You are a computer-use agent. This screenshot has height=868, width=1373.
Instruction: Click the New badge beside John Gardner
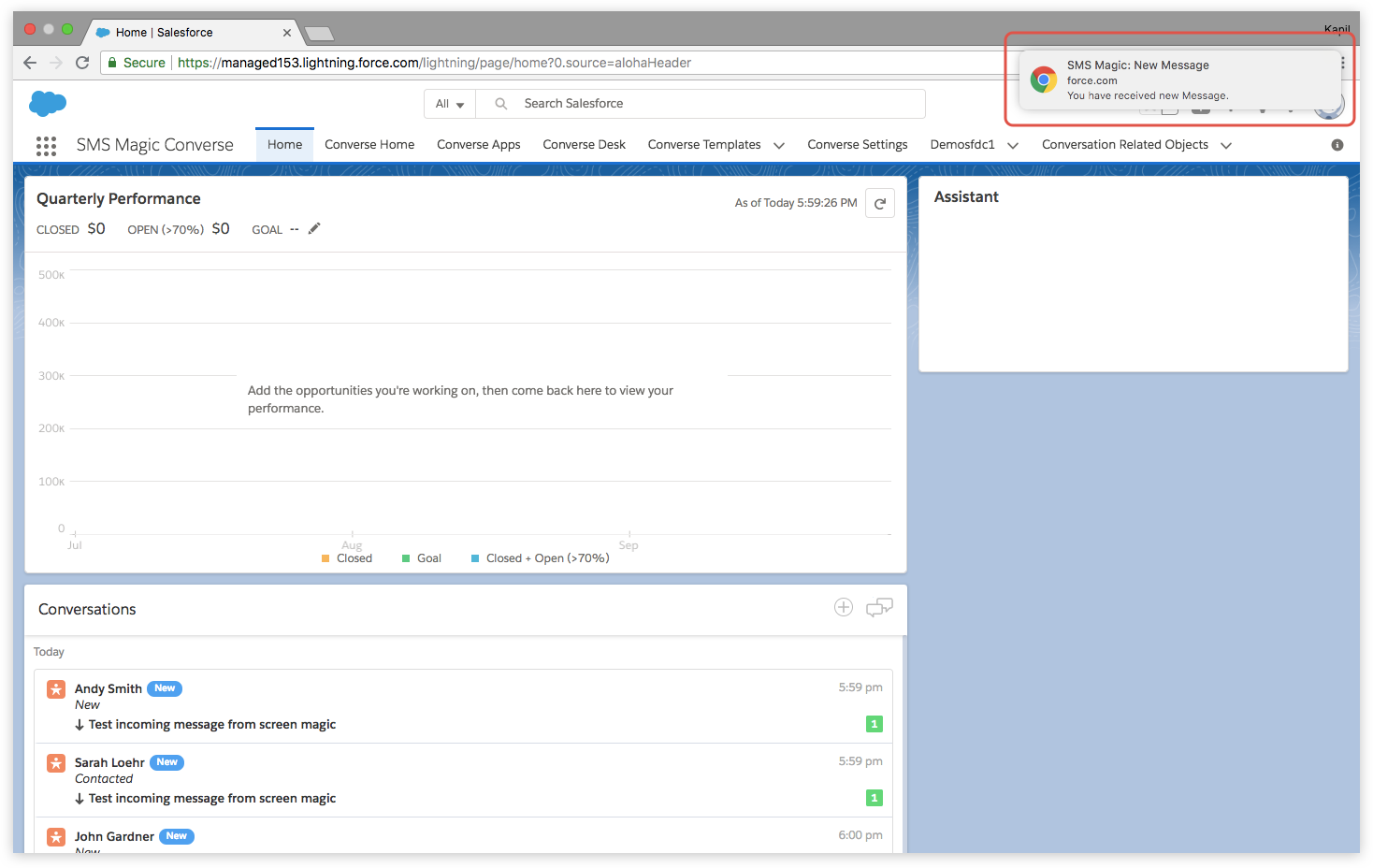[177, 836]
